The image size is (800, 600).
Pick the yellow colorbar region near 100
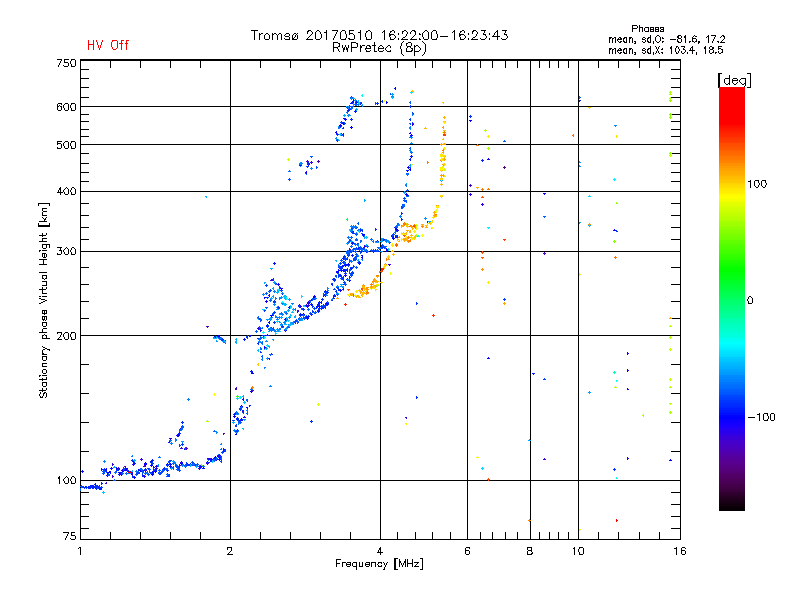click(732, 191)
